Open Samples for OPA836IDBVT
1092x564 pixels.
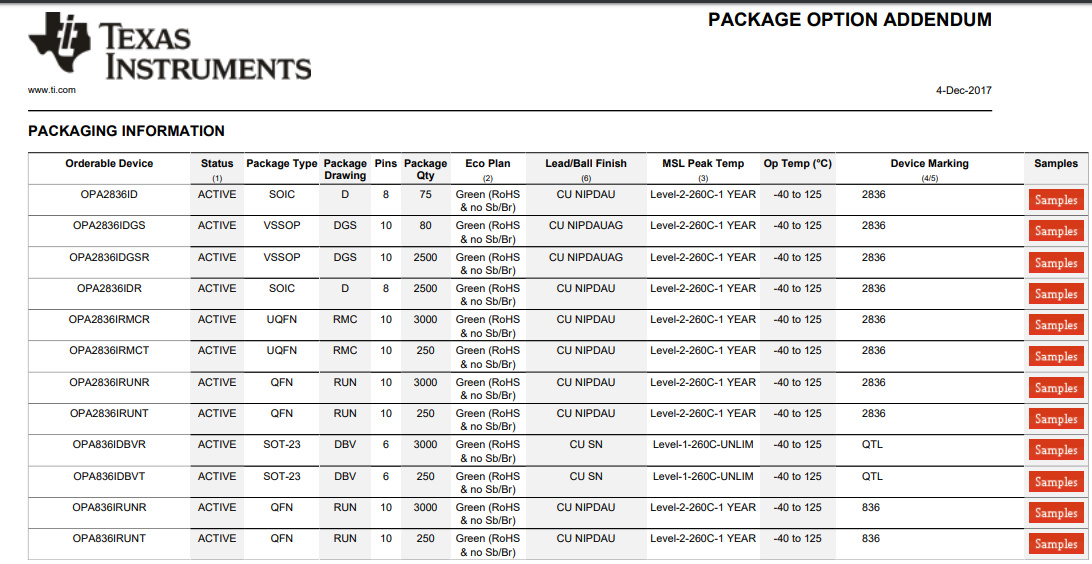point(1056,482)
